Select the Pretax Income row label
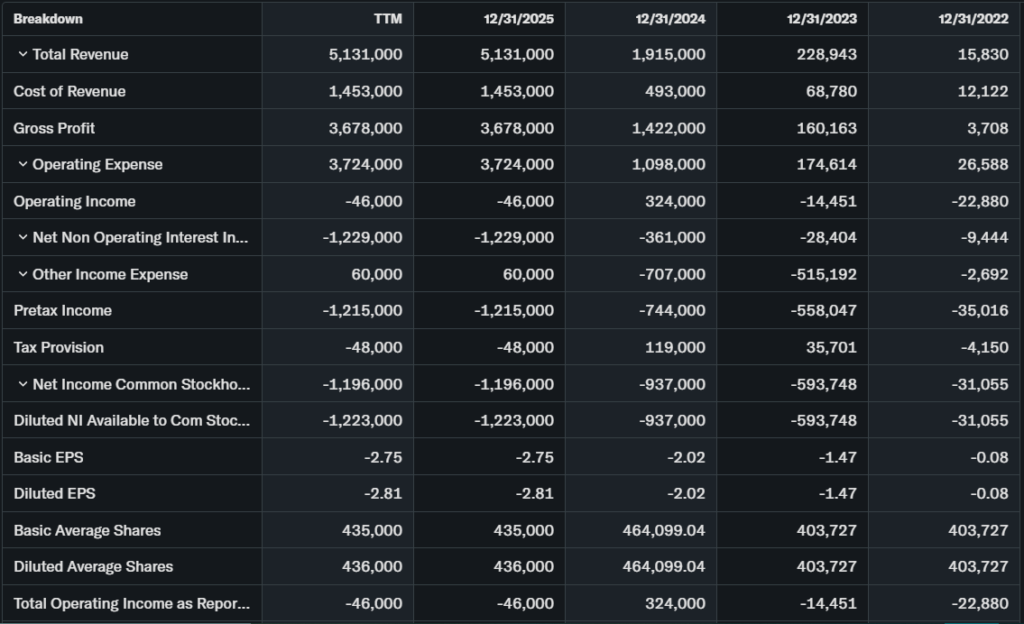This screenshot has width=1024, height=624. click(62, 311)
